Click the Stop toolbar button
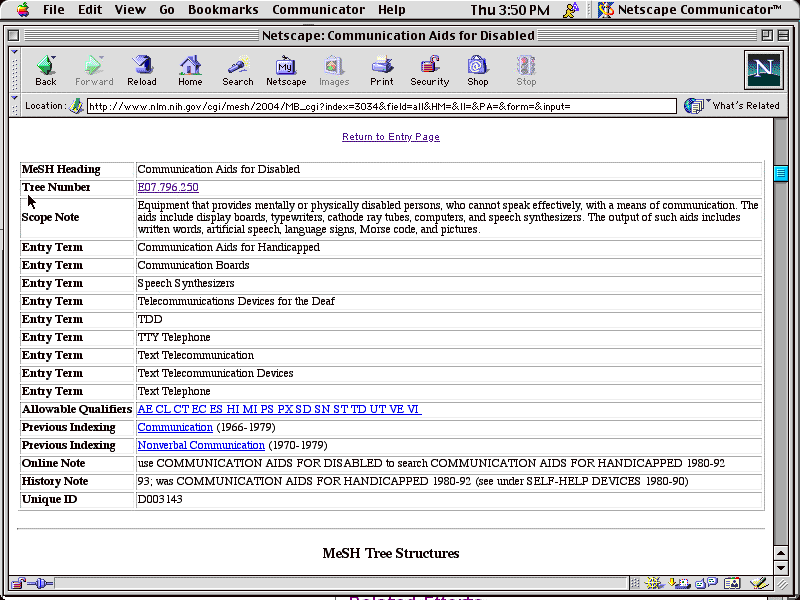This screenshot has height=600, width=800. [x=526, y=70]
